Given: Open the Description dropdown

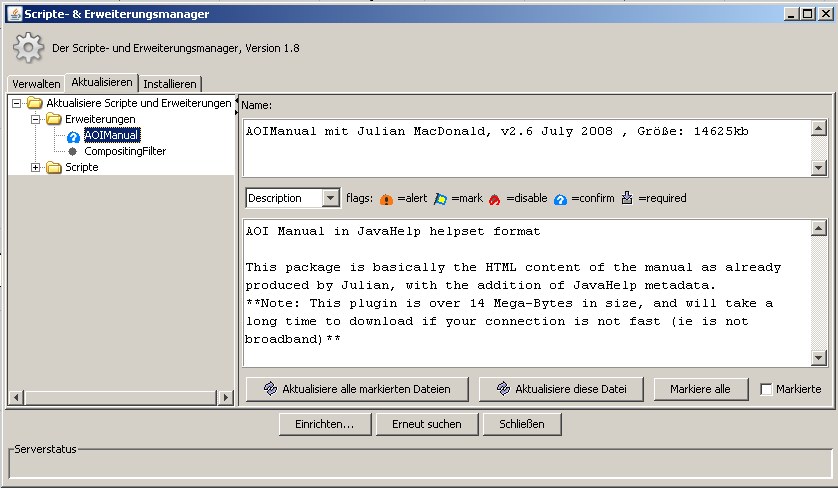Looking at the screenshot, I should point(331,198).
